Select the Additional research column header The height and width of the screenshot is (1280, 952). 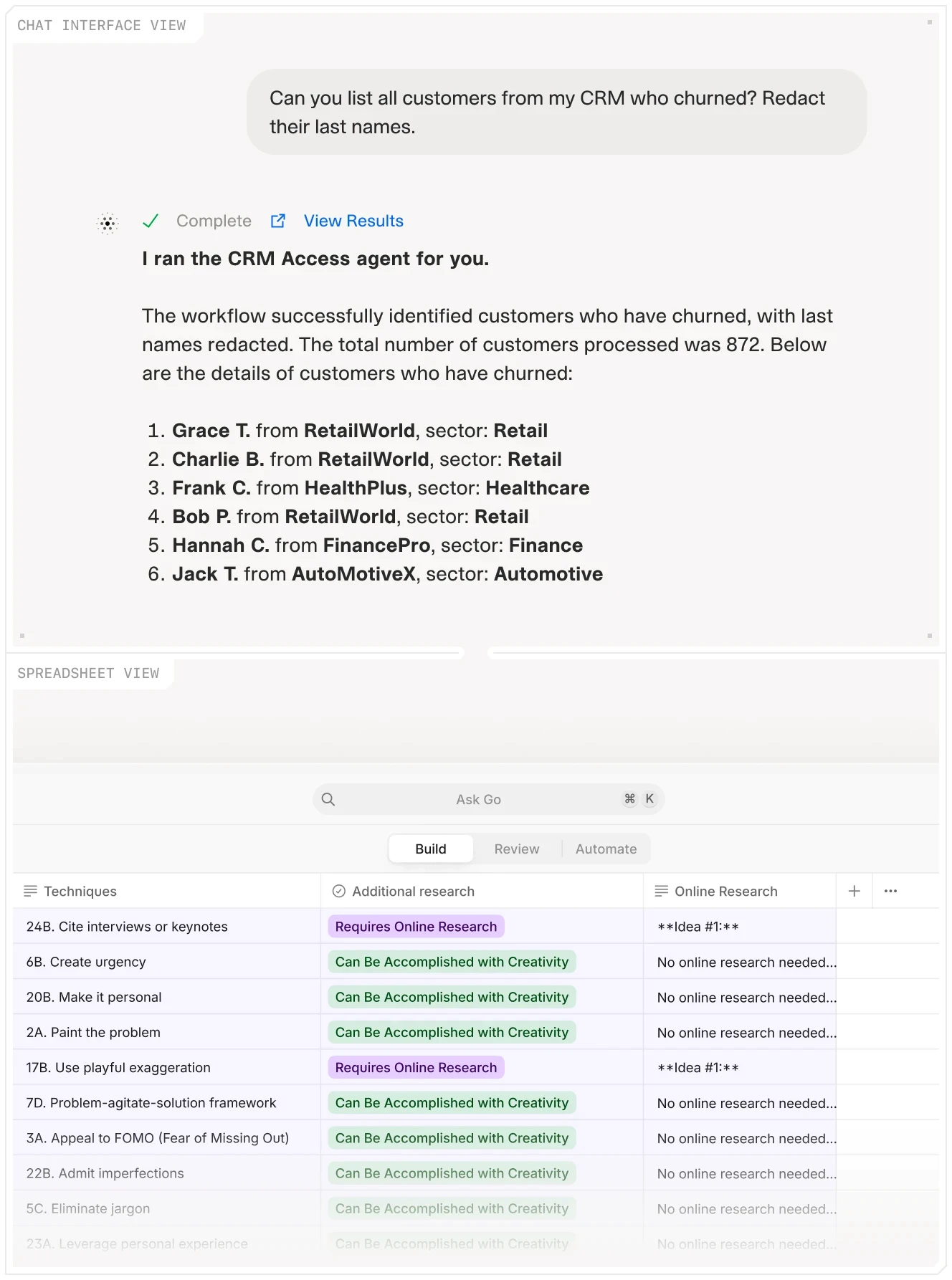(x=482, y=891)
